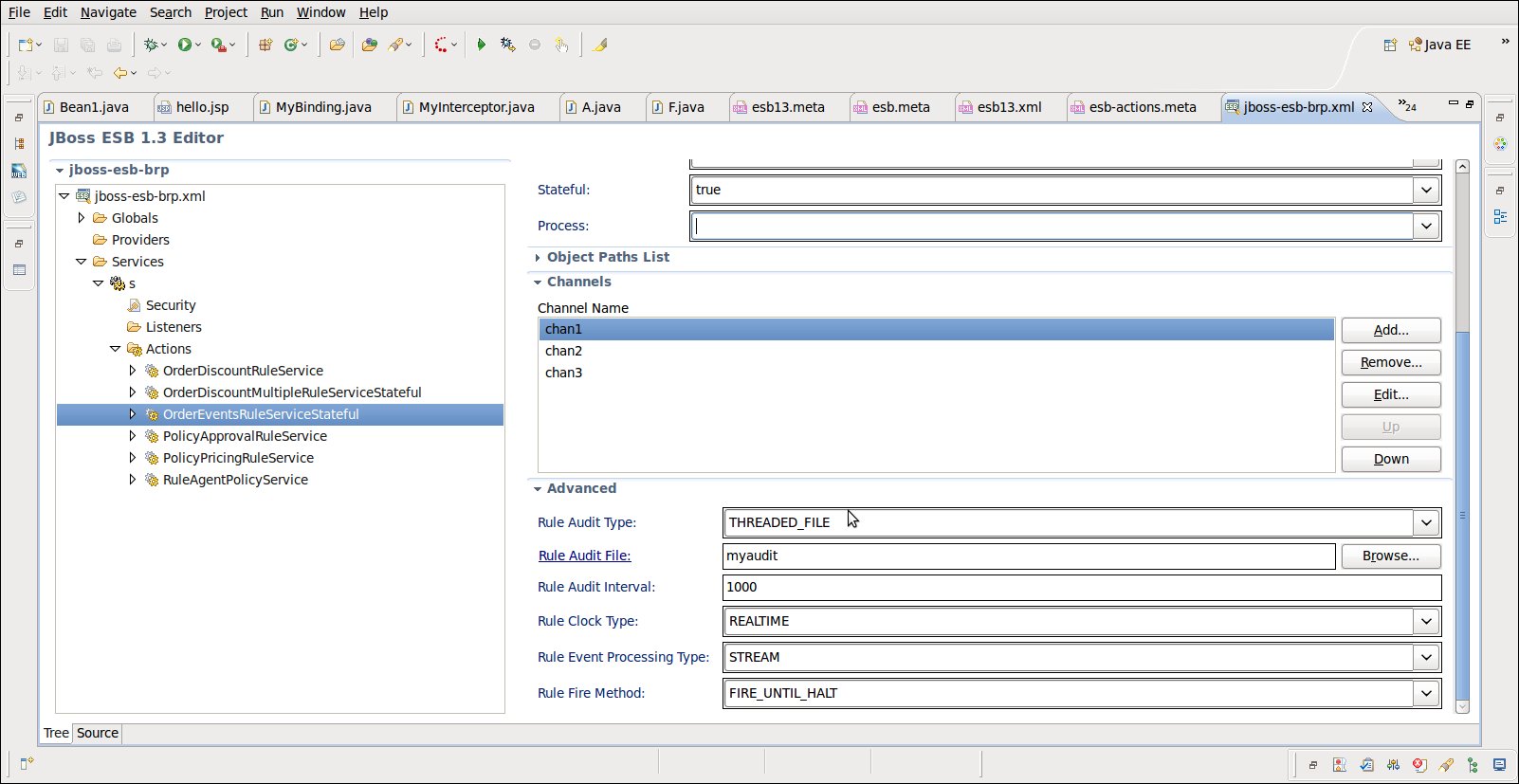This screenshot has height=784, width=1519.
Task: Click the red error Problems icon in status bar
Action: pos(1419,765)
